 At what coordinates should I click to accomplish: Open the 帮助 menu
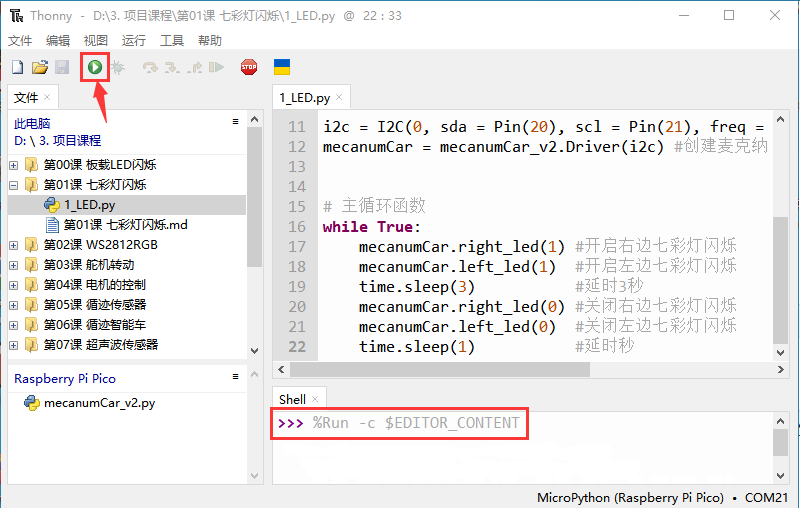210,40
